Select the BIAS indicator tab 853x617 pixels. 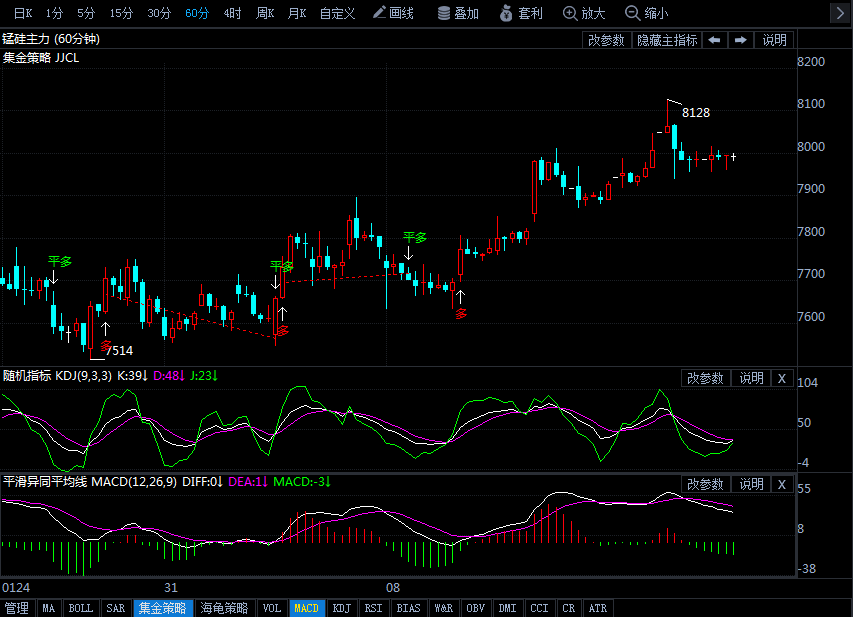point(409,608)
